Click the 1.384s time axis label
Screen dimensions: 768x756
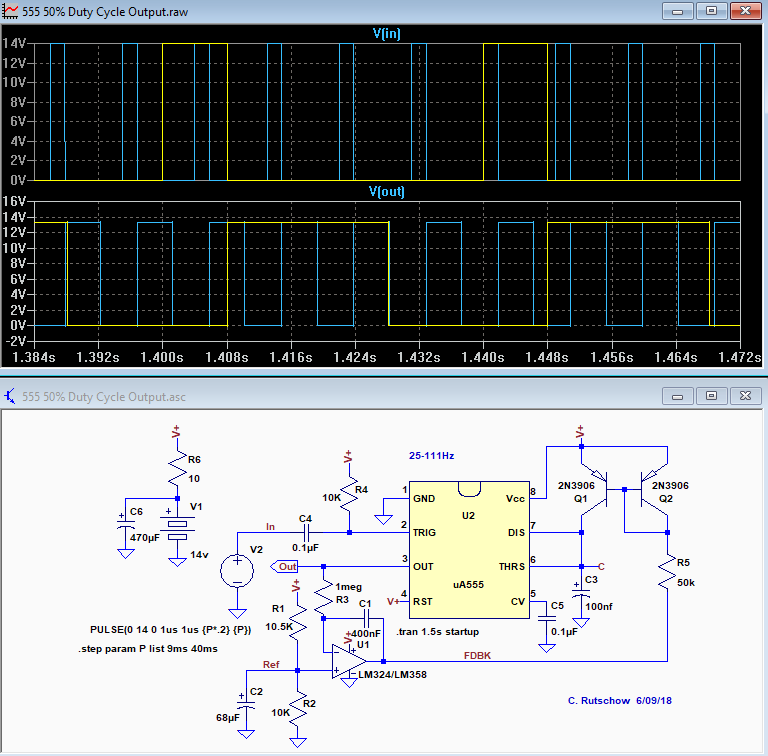click(x=33, y=357)
